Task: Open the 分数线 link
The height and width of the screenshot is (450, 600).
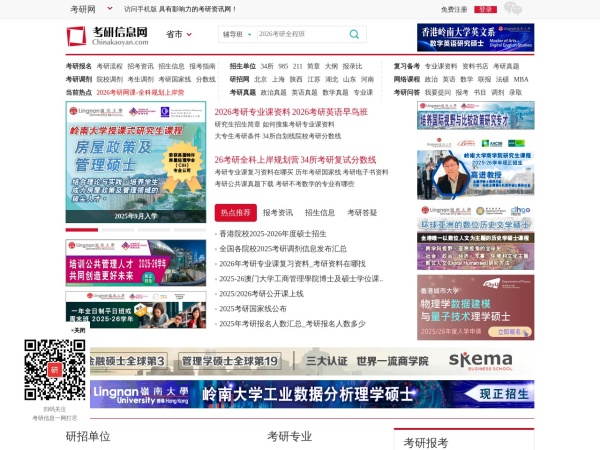Action: [x=205, y=79]
